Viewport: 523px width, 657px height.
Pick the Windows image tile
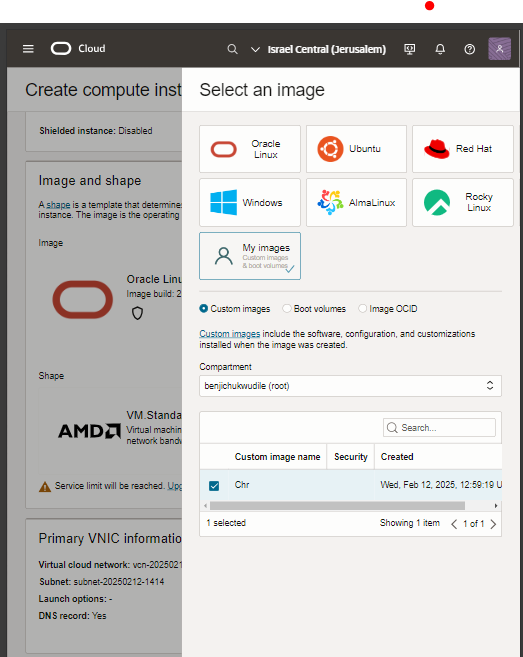pos(250,202)
